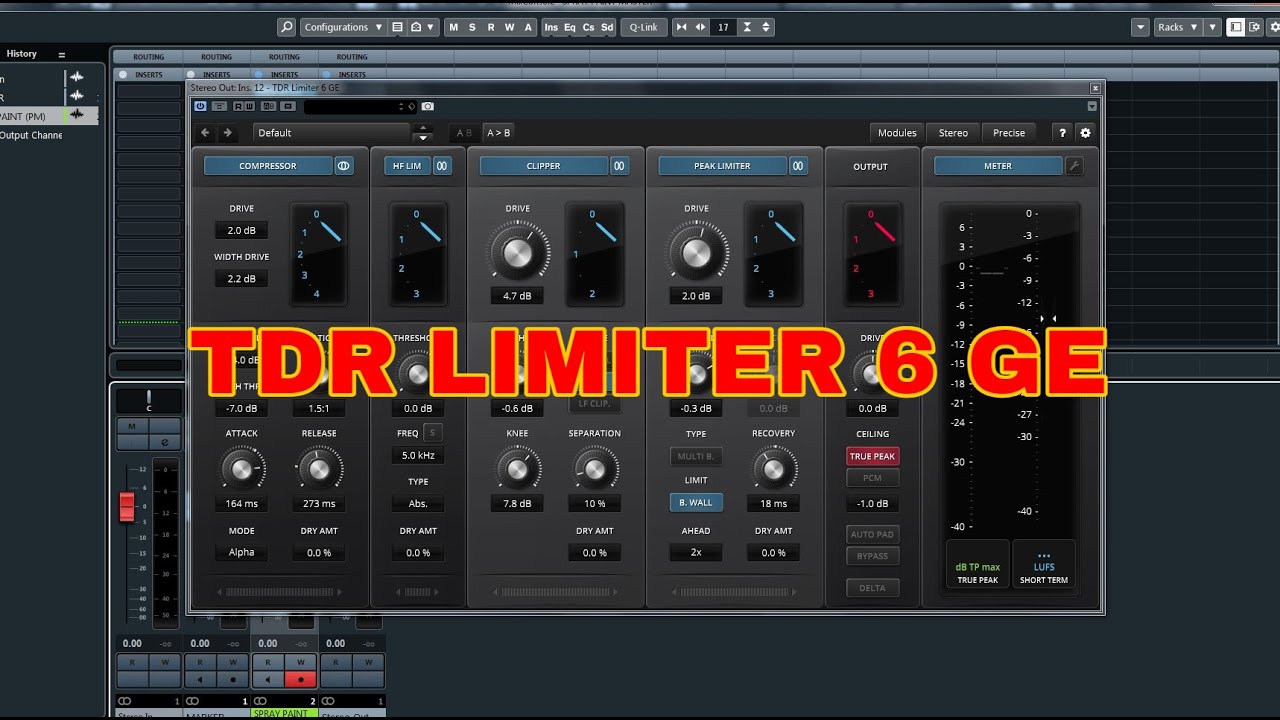The image size is (1280, 720).
Task: Show Eq rack section
Action: pyautogui.click(x=570, y=27)
